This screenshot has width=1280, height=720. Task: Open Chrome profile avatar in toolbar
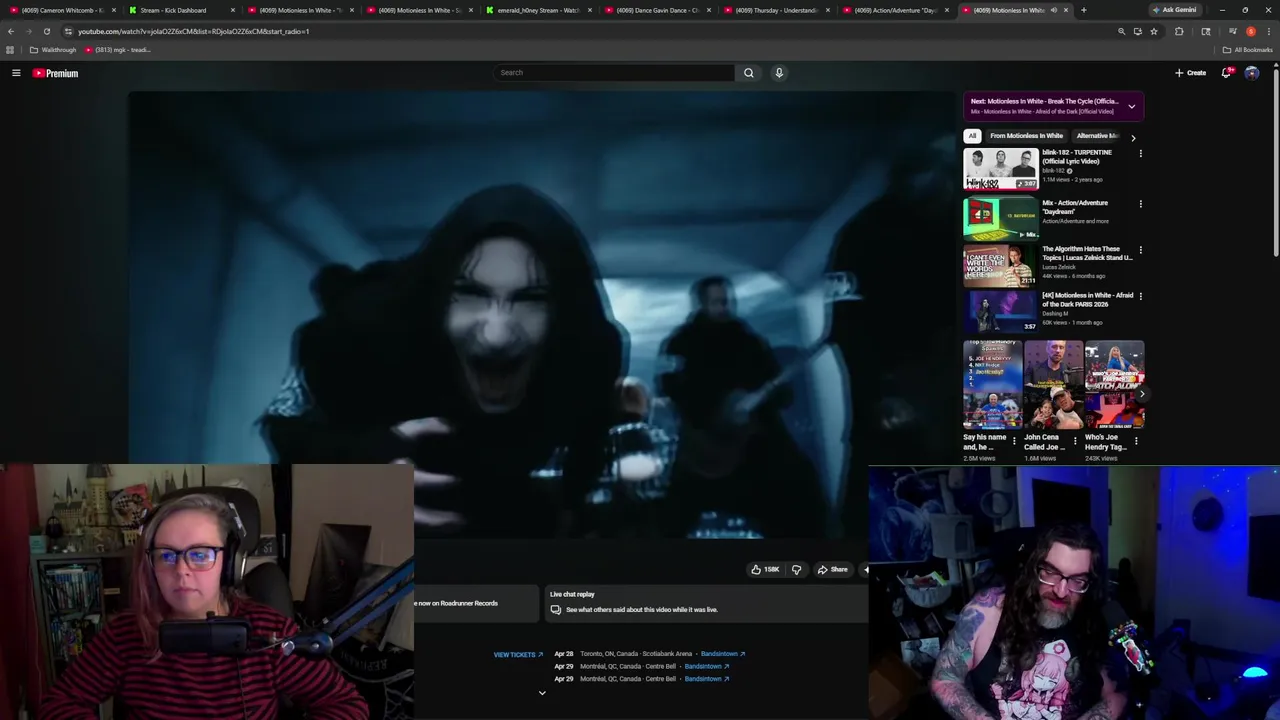1250,31
